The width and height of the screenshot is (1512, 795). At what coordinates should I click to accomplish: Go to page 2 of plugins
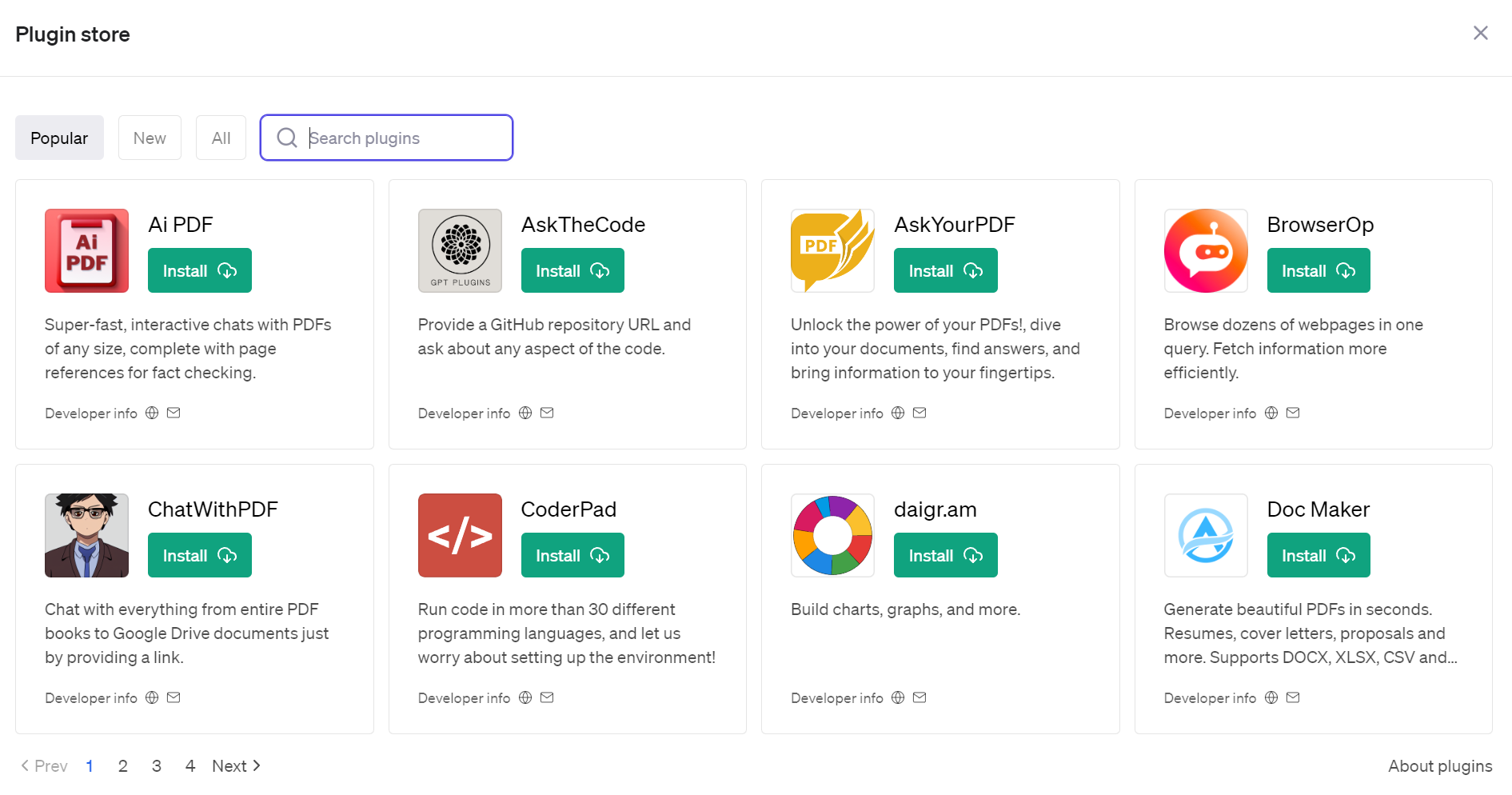point(123,766)
